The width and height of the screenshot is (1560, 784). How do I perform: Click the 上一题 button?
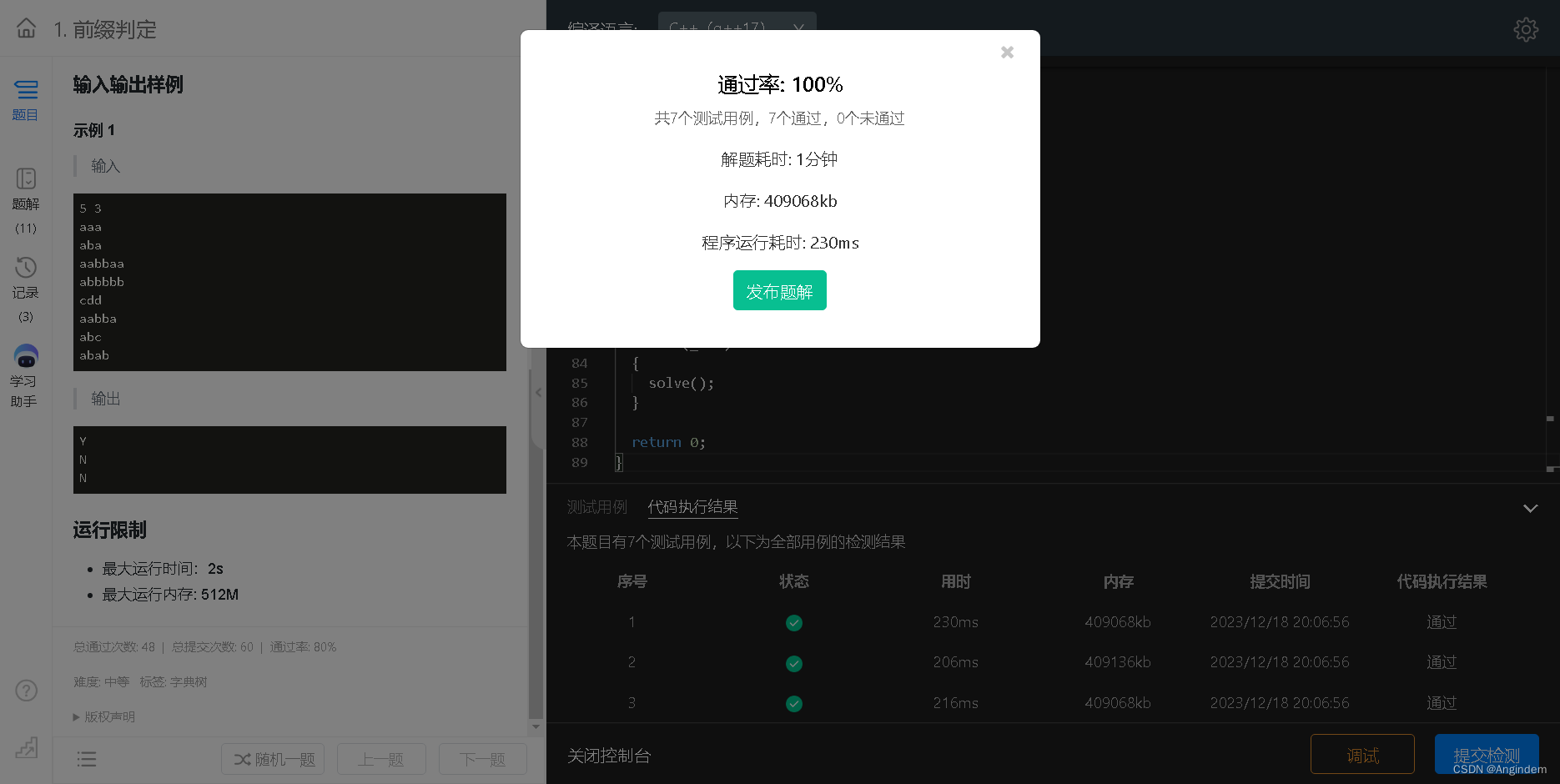[x=381, y=759]
